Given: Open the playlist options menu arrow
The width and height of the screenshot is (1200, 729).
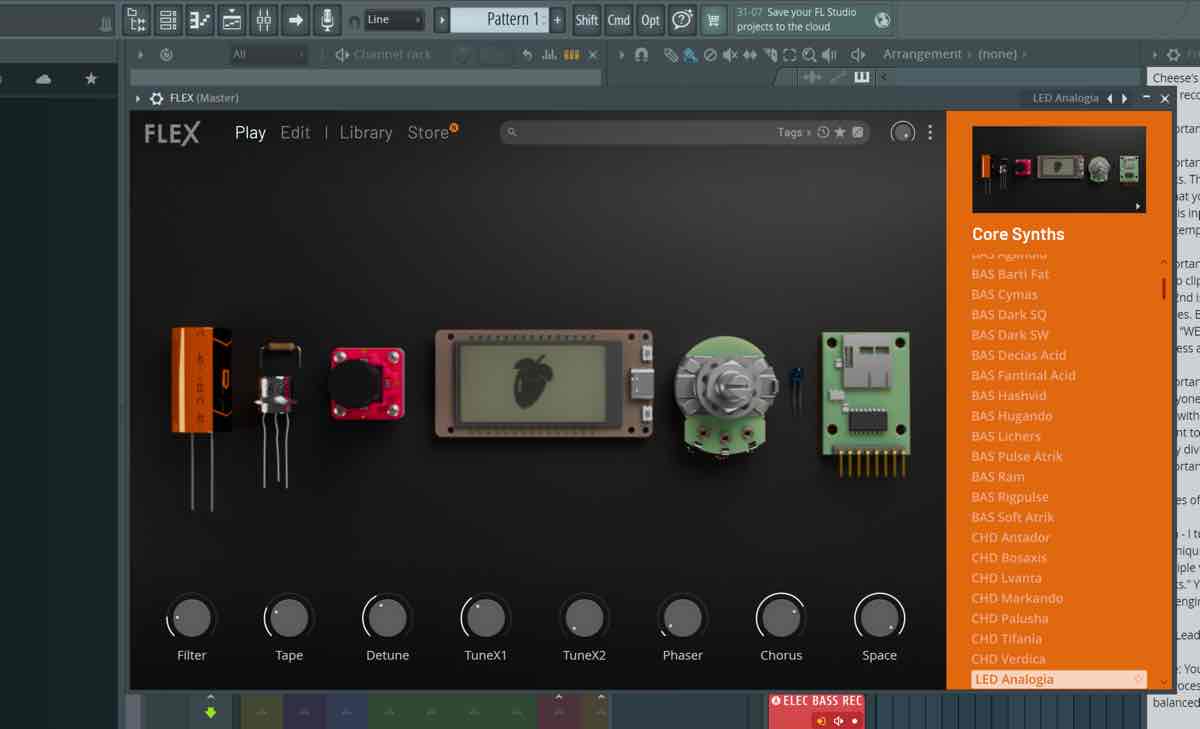Looking at the screenshot, I should (x=621, y=55).
